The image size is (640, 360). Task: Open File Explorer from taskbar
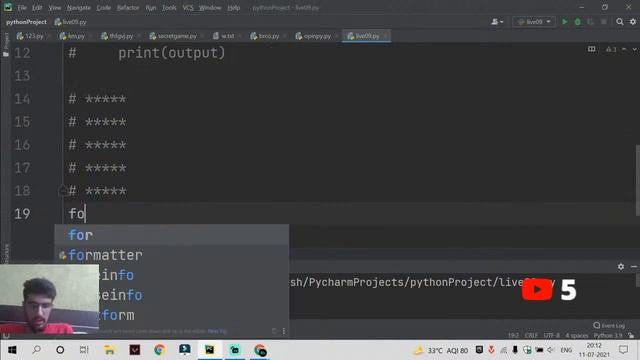coord(109,350)
